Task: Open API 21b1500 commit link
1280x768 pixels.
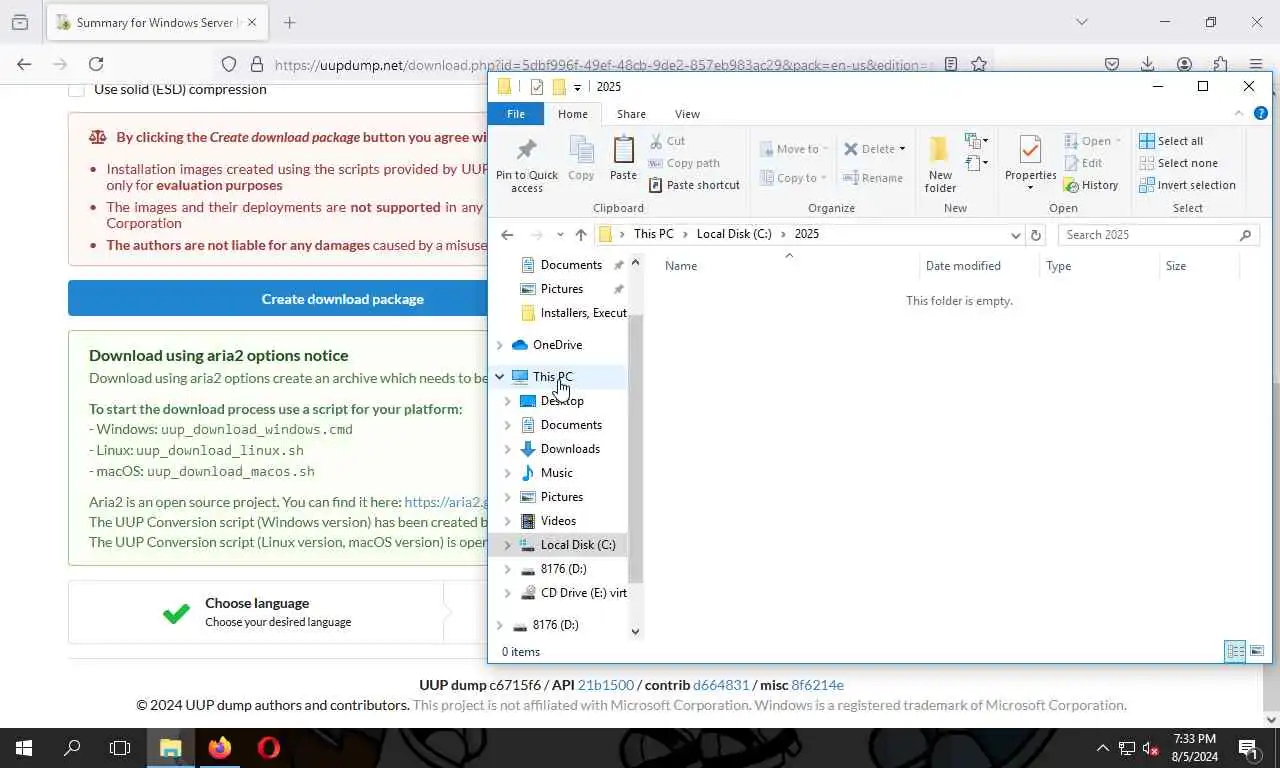Action: [606, 685]
